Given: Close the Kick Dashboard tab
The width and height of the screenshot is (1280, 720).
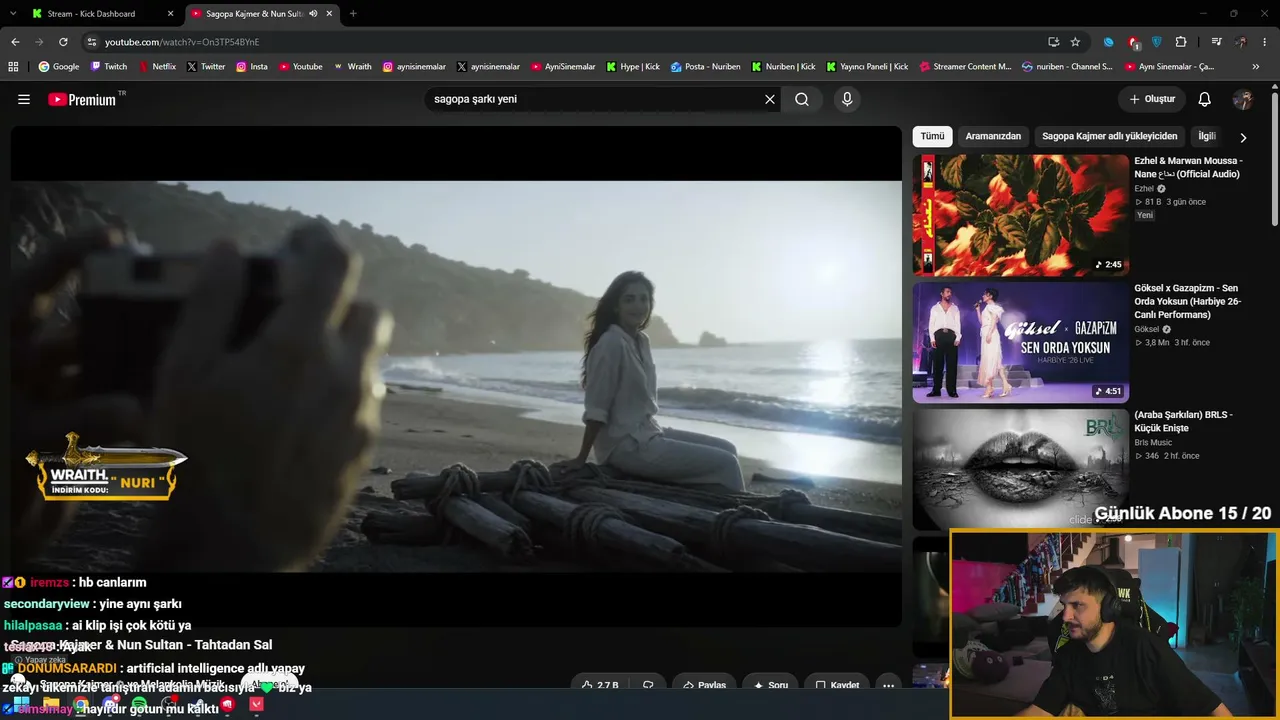Looking at the screenshot, I should pos(170,14).
